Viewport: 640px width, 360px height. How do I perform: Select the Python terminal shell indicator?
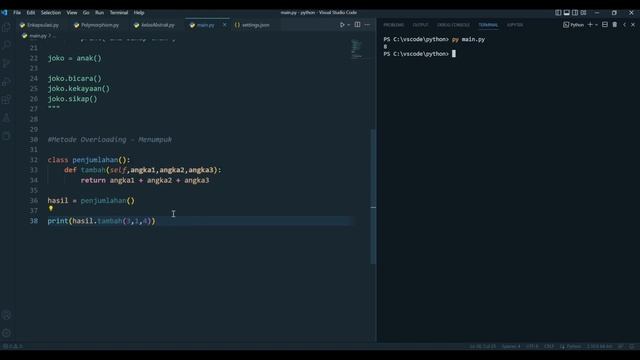click(573, 25)
